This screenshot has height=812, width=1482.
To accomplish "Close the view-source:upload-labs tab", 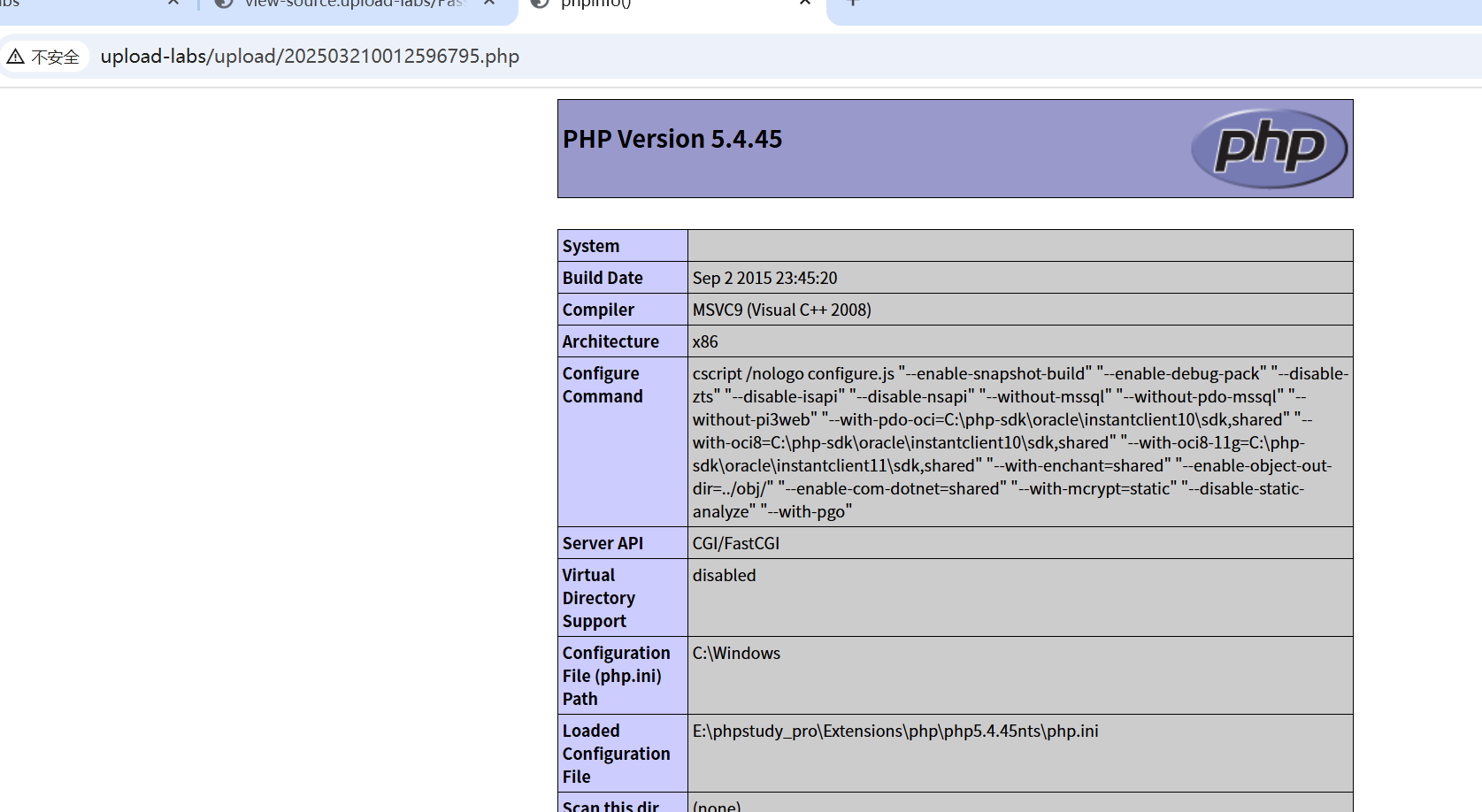I will (489, 3).
